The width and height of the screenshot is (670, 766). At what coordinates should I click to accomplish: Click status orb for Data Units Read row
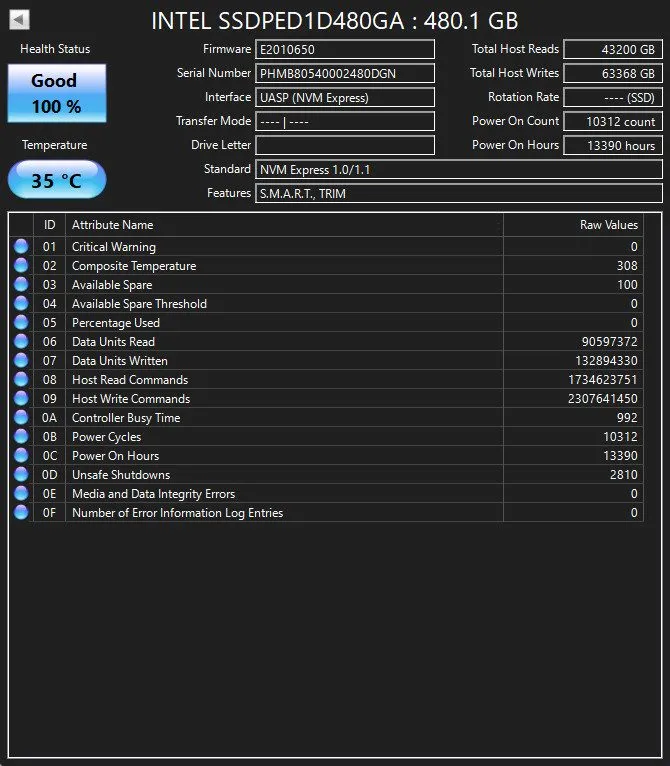click(21, 341)
